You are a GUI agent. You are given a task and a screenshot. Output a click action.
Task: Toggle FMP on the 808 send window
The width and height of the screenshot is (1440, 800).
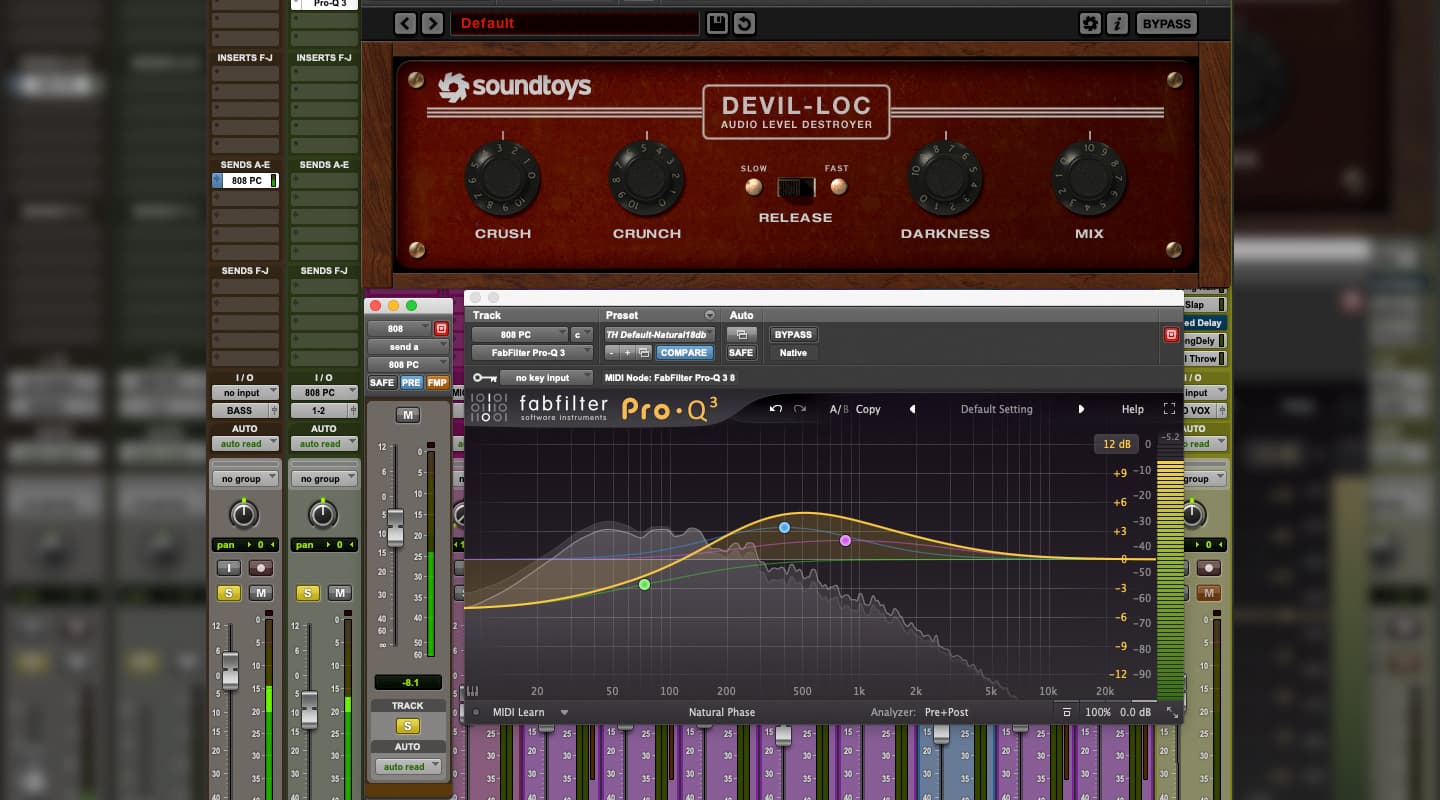pyautogui.click(x=437, y=383)
